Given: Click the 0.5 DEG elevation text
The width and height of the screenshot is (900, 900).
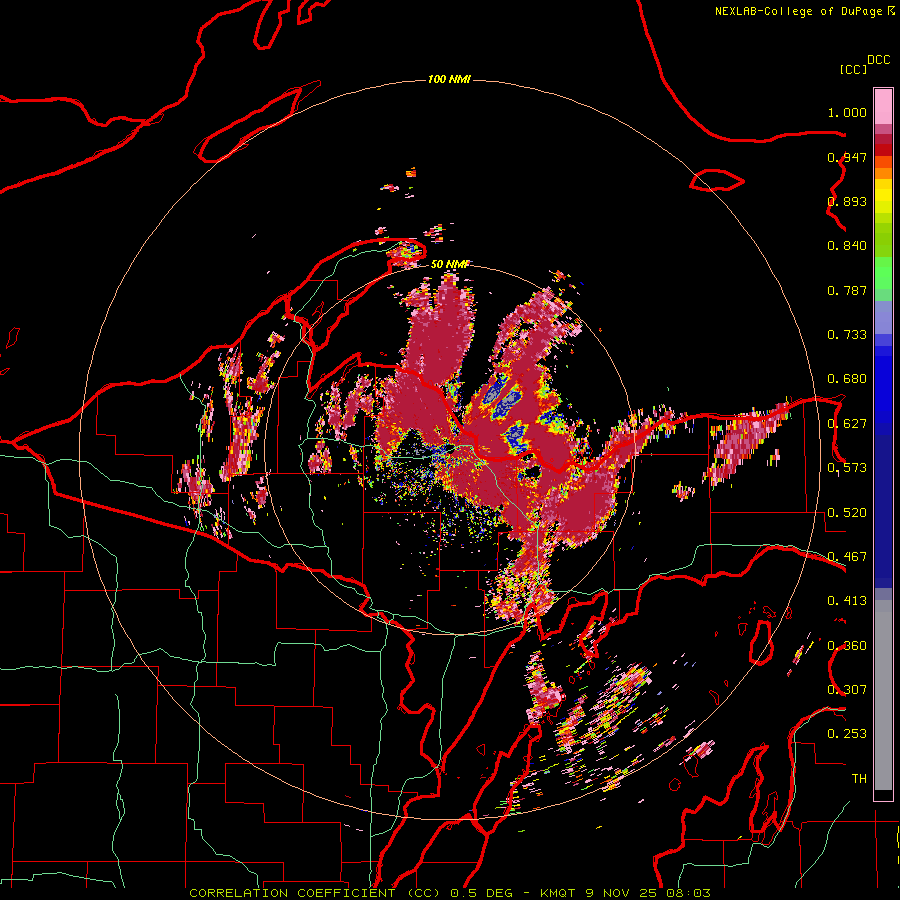Looking at the screenshot, I should pyautogui.click(x=481, y=893).
